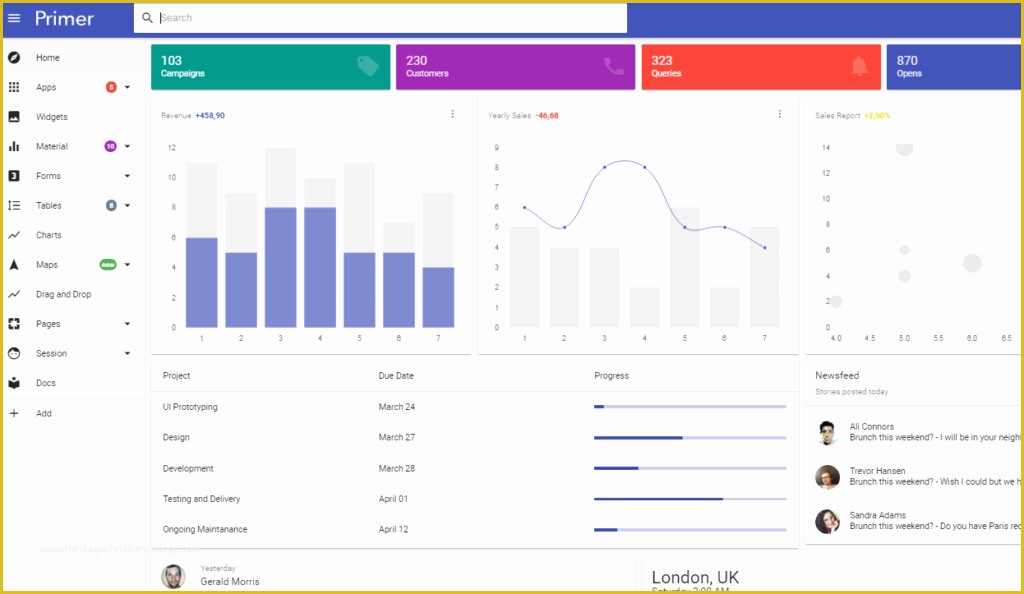Click Revenue +458,90 label

tap(193, 116)
